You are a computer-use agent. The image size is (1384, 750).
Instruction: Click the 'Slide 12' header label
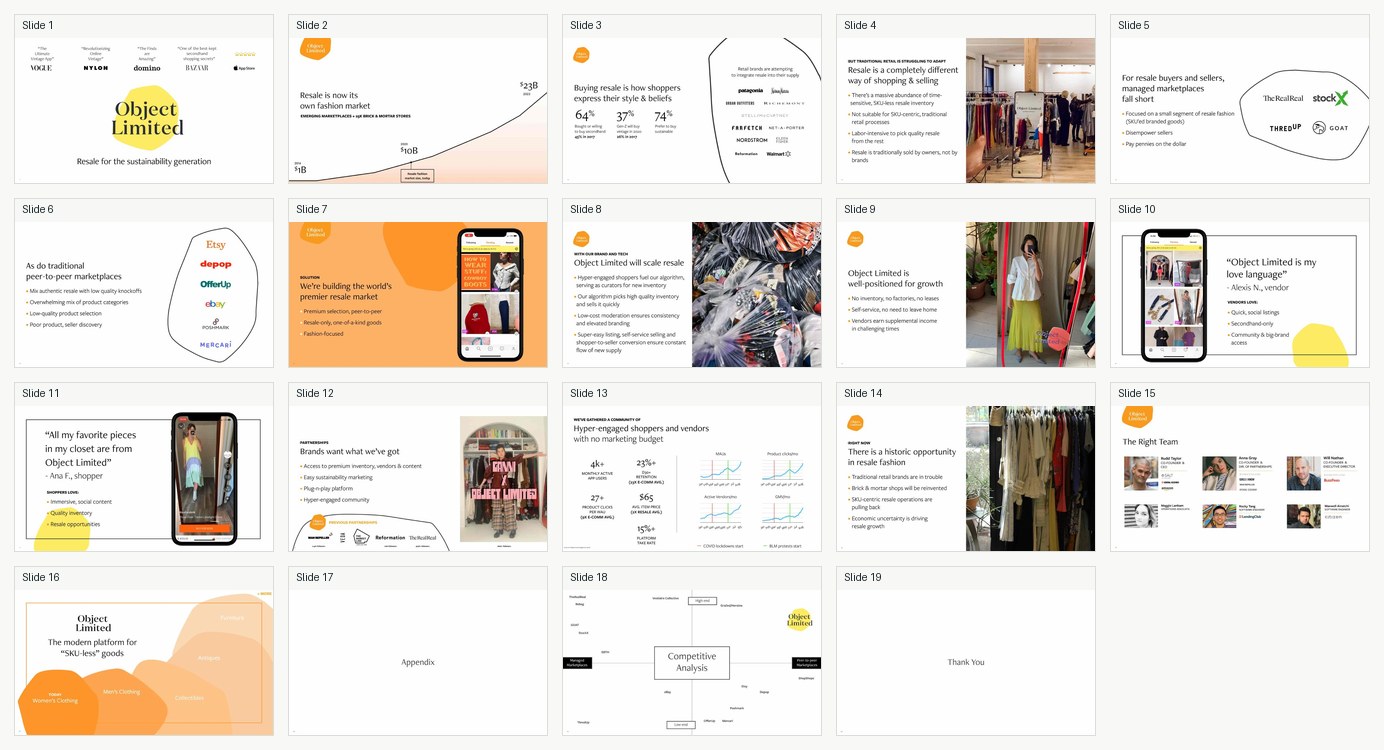coord(315,393)
